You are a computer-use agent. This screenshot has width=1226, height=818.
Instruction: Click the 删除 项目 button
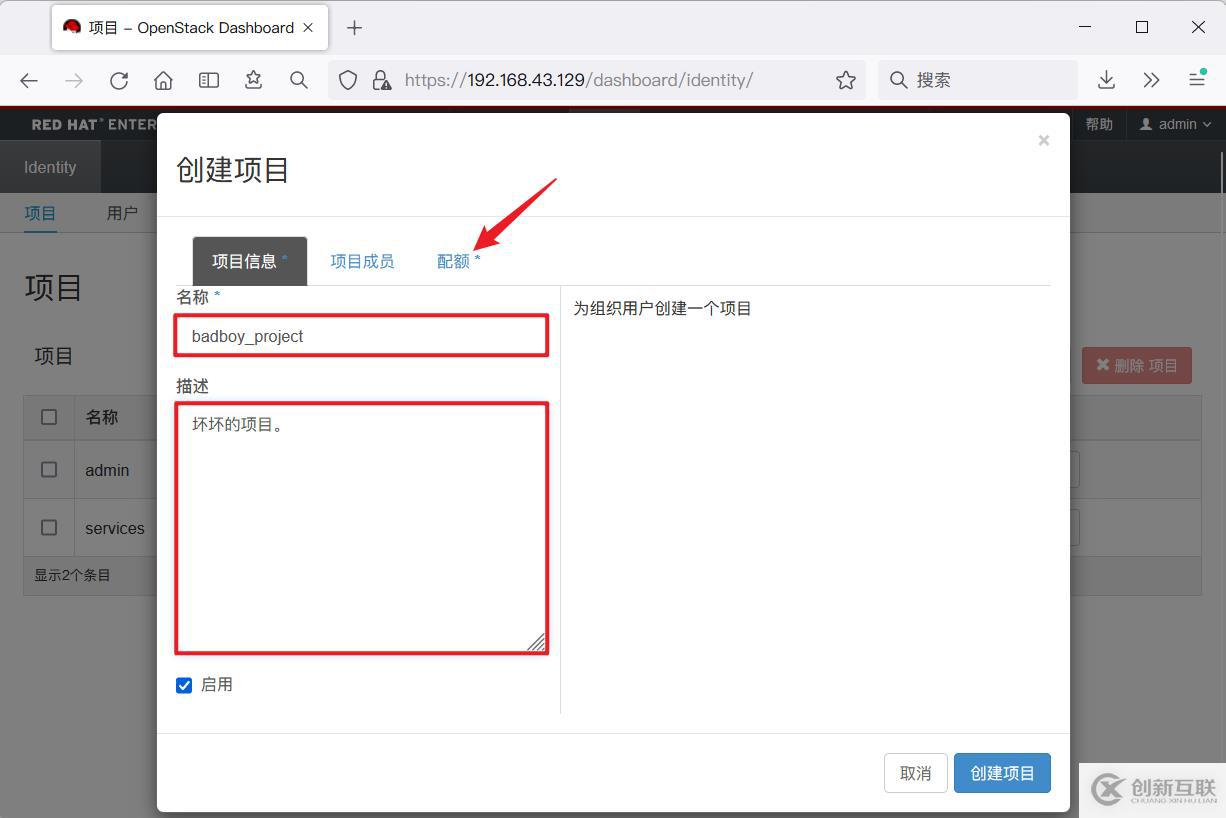tap(1137, 365)
